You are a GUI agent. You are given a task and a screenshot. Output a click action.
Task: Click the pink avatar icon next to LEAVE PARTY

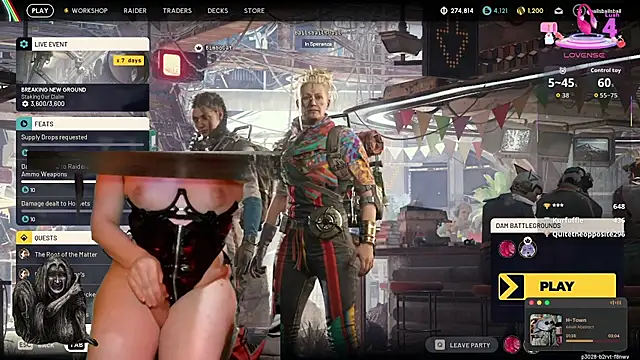pos(511,345)
